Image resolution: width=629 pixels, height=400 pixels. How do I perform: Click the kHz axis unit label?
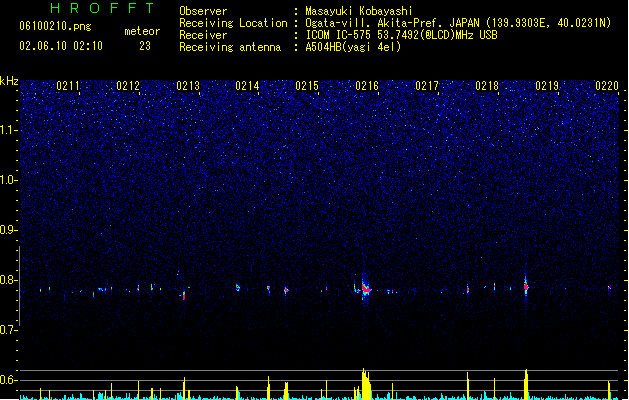coord(9,81)
